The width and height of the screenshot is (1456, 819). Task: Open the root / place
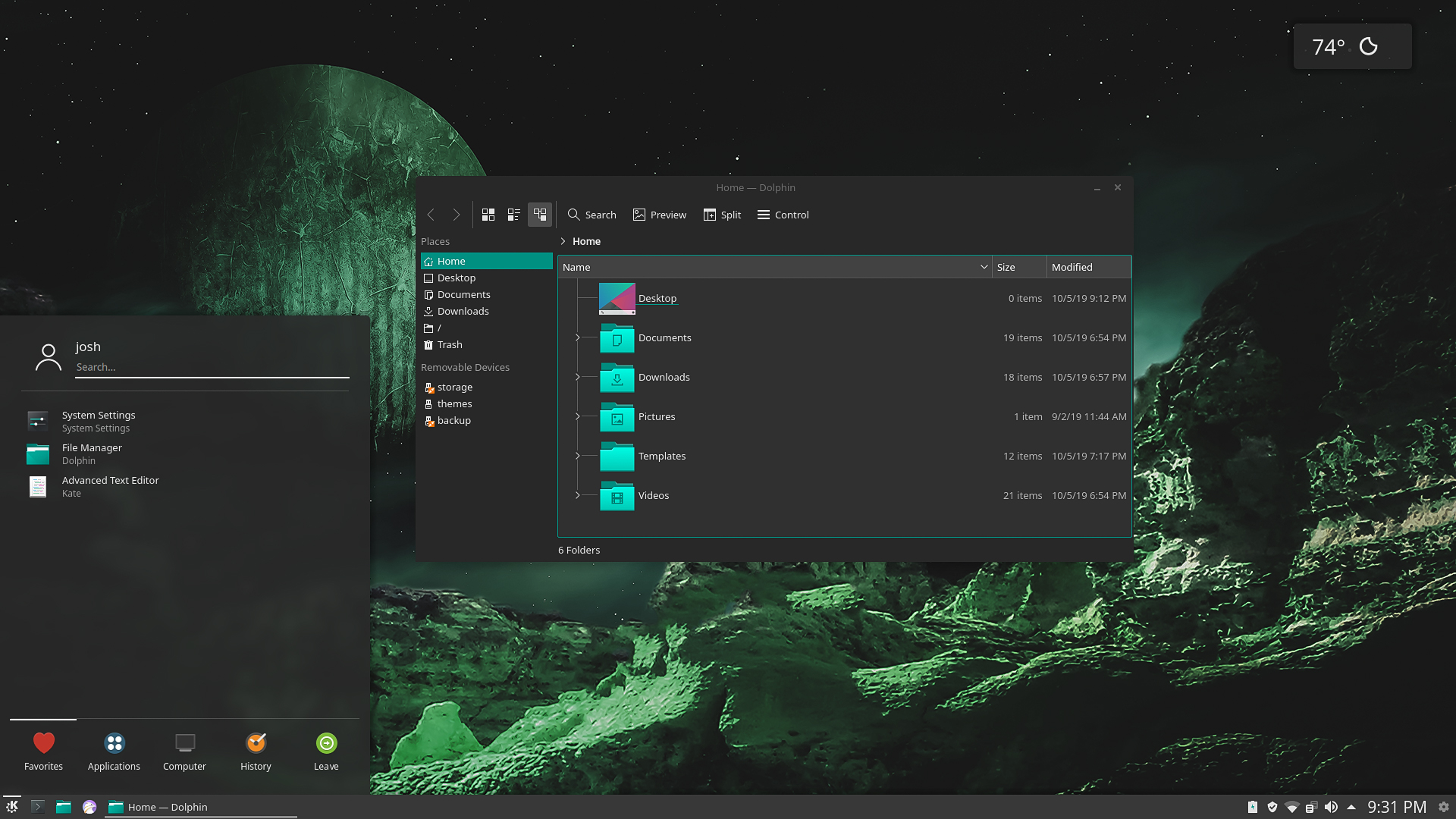pos(487,328)
